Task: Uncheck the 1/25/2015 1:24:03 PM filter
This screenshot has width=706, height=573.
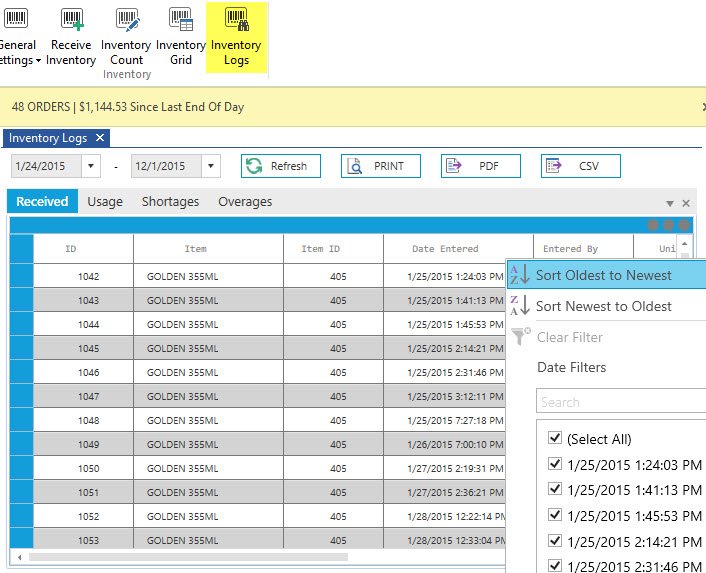Action: [555, 464]
